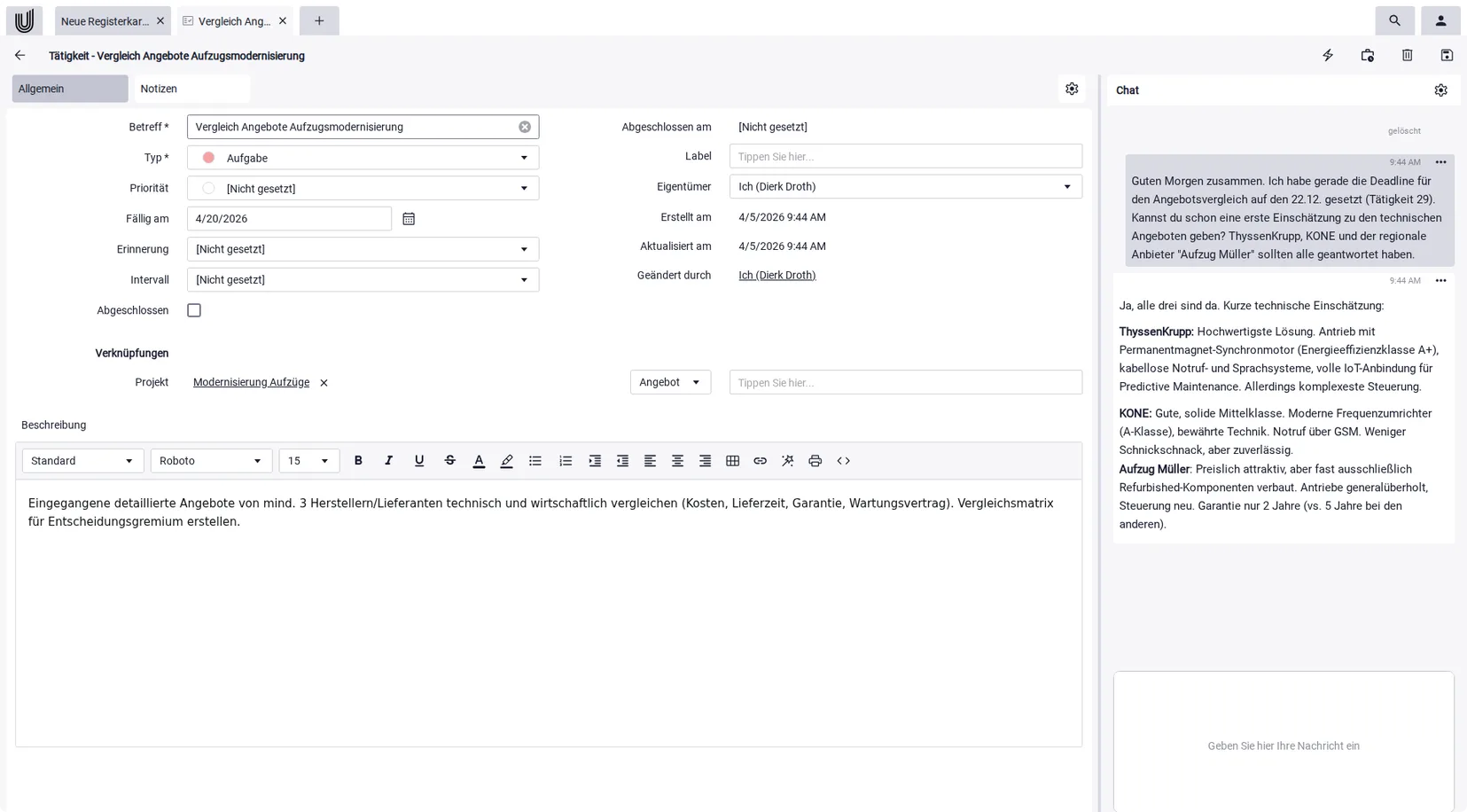The height and width of the screenshot is (812, 1467).
Task: Save the activity with the disk icon
Action: 1447,55
